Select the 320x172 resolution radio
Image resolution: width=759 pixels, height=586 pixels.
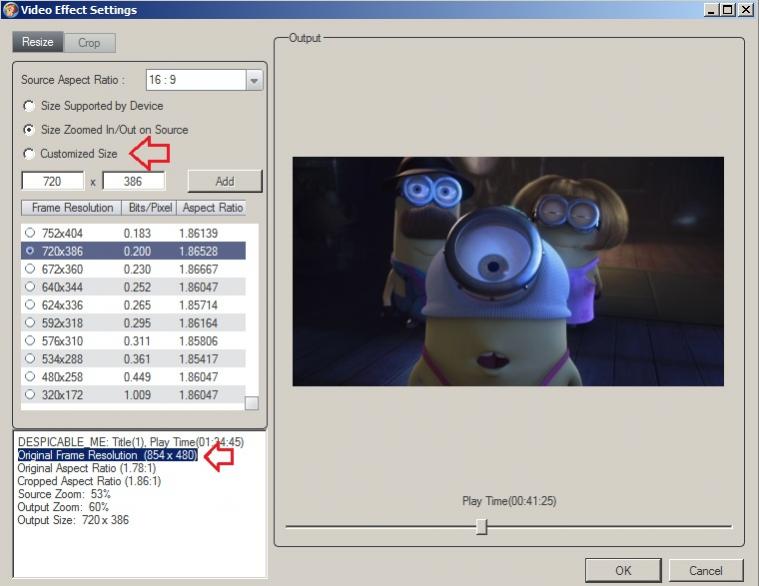click(30, 394)
